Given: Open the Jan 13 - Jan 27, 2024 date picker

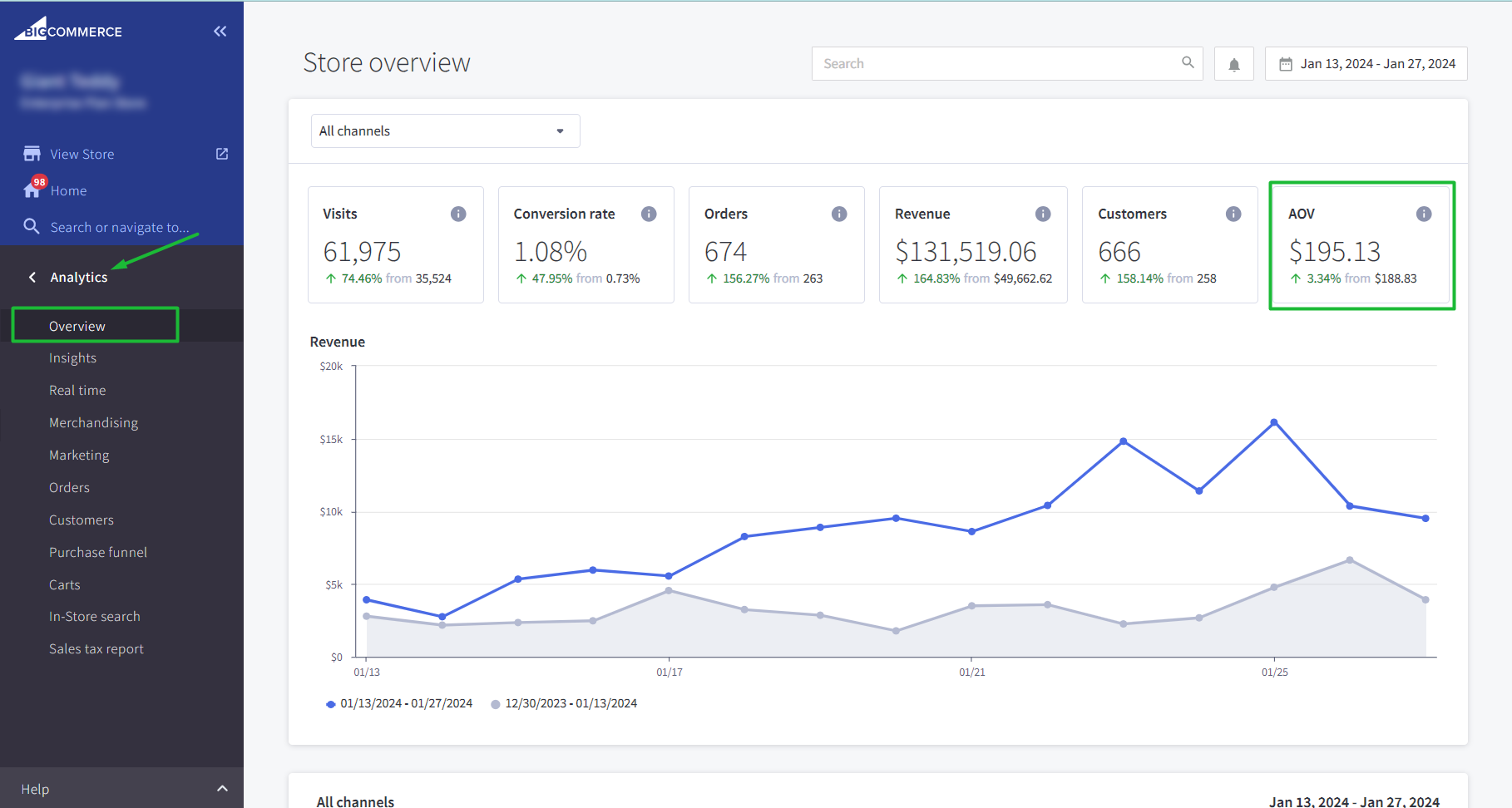Looking at the screenshot, I should point(1366,64).
